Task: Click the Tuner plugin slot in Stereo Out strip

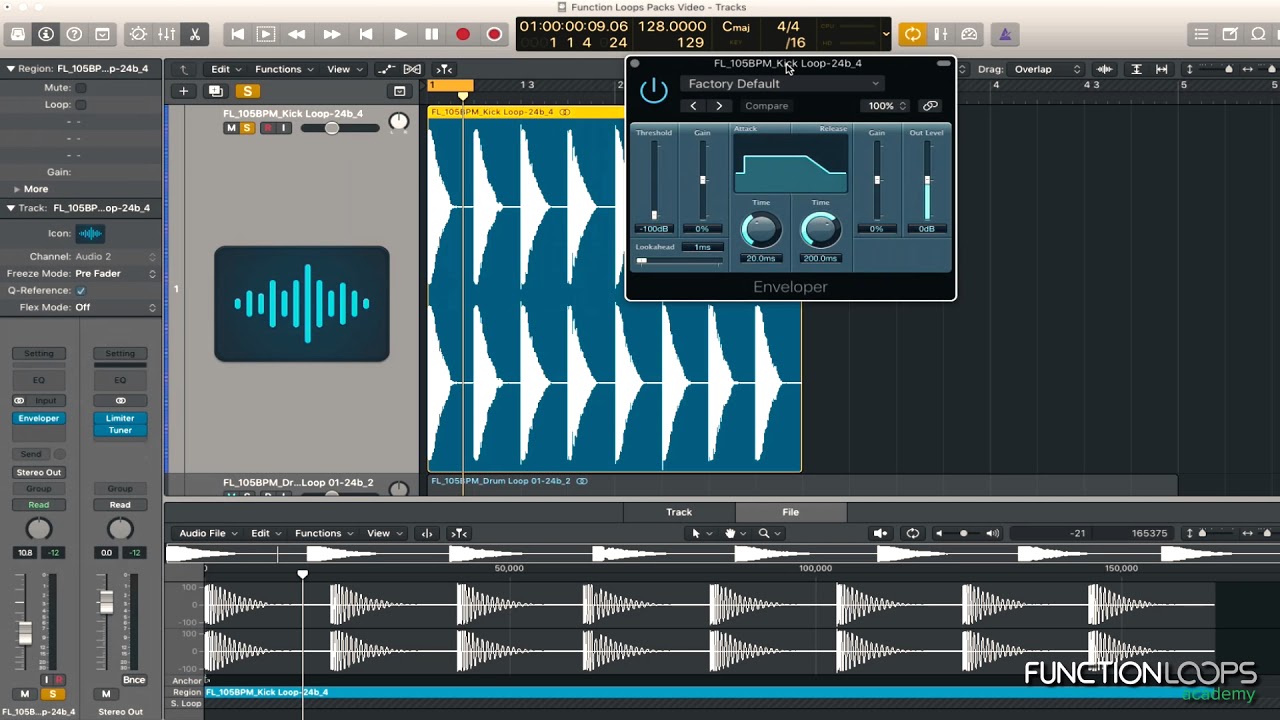Action: click(x=120, y=430)
